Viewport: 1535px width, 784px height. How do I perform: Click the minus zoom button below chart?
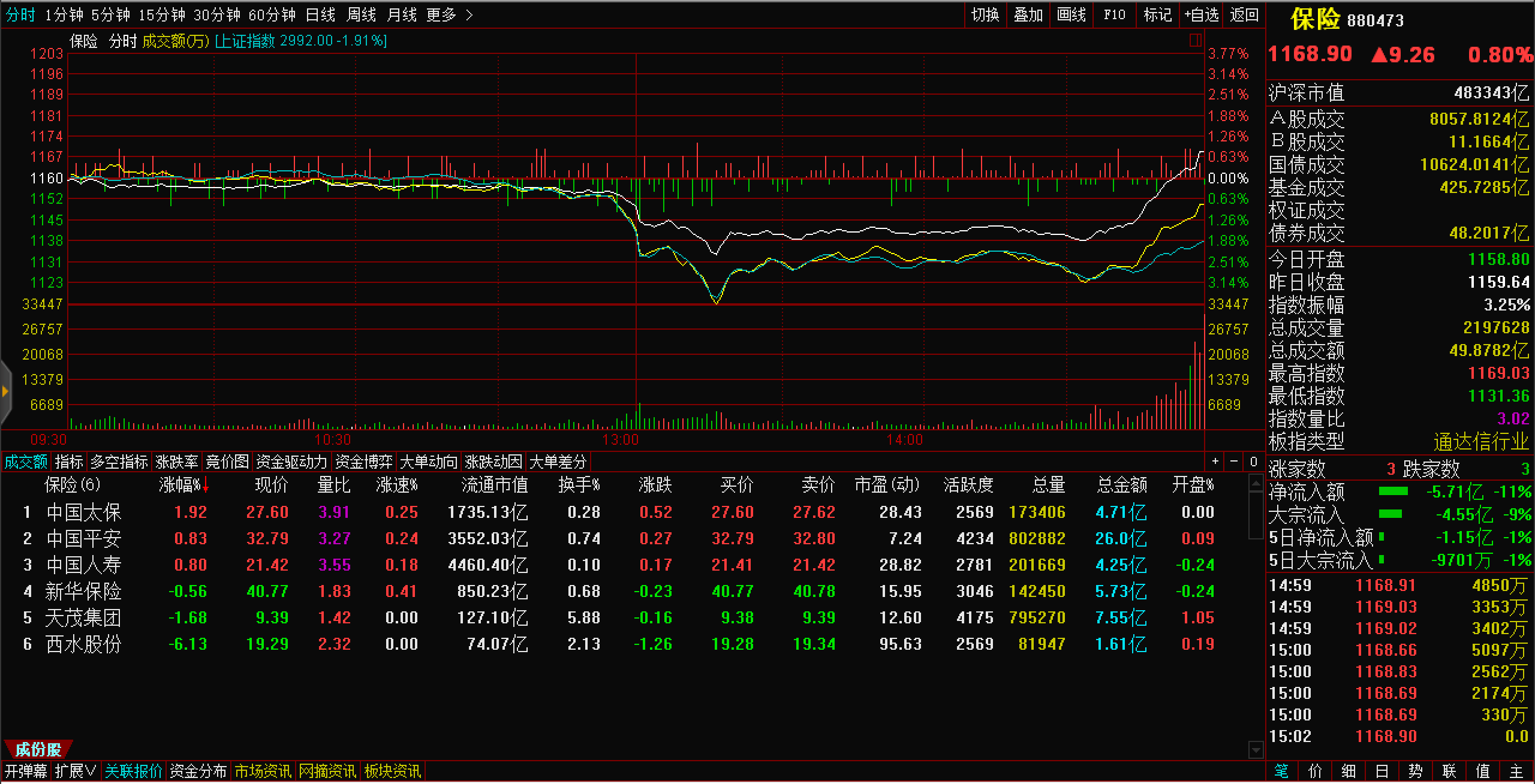[1234, 462]
